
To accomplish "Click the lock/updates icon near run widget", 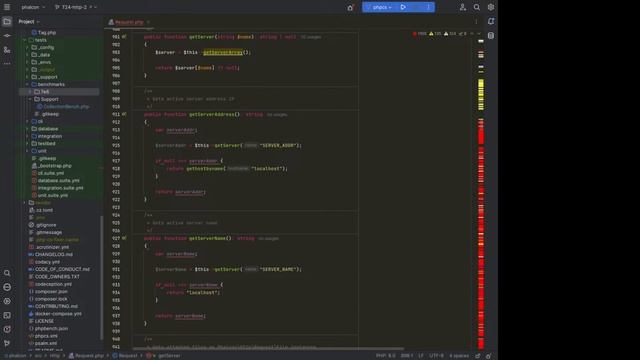I will 350,7.
